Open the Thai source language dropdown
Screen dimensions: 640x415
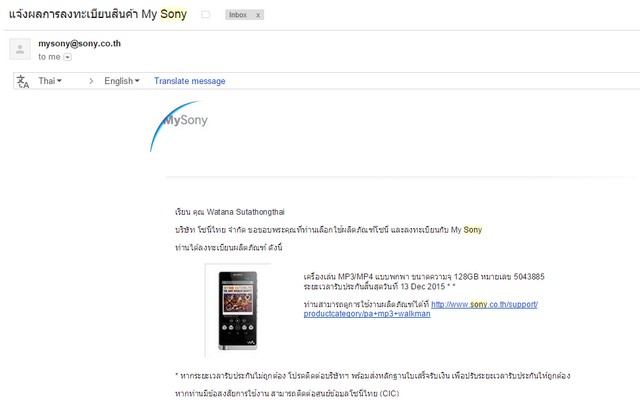point(50,81)
